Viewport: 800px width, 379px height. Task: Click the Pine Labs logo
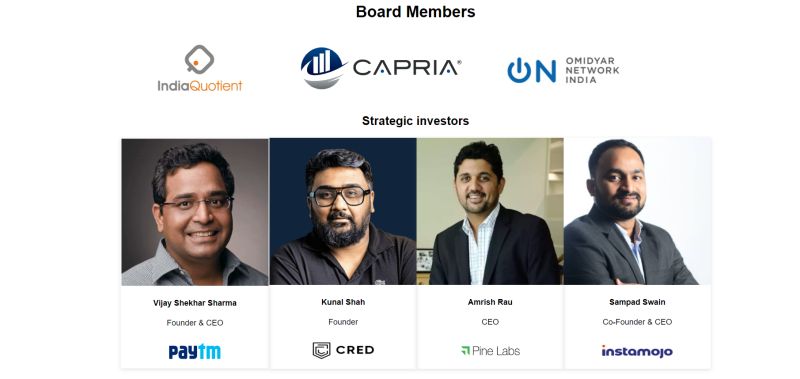click(x=490, y=350)
